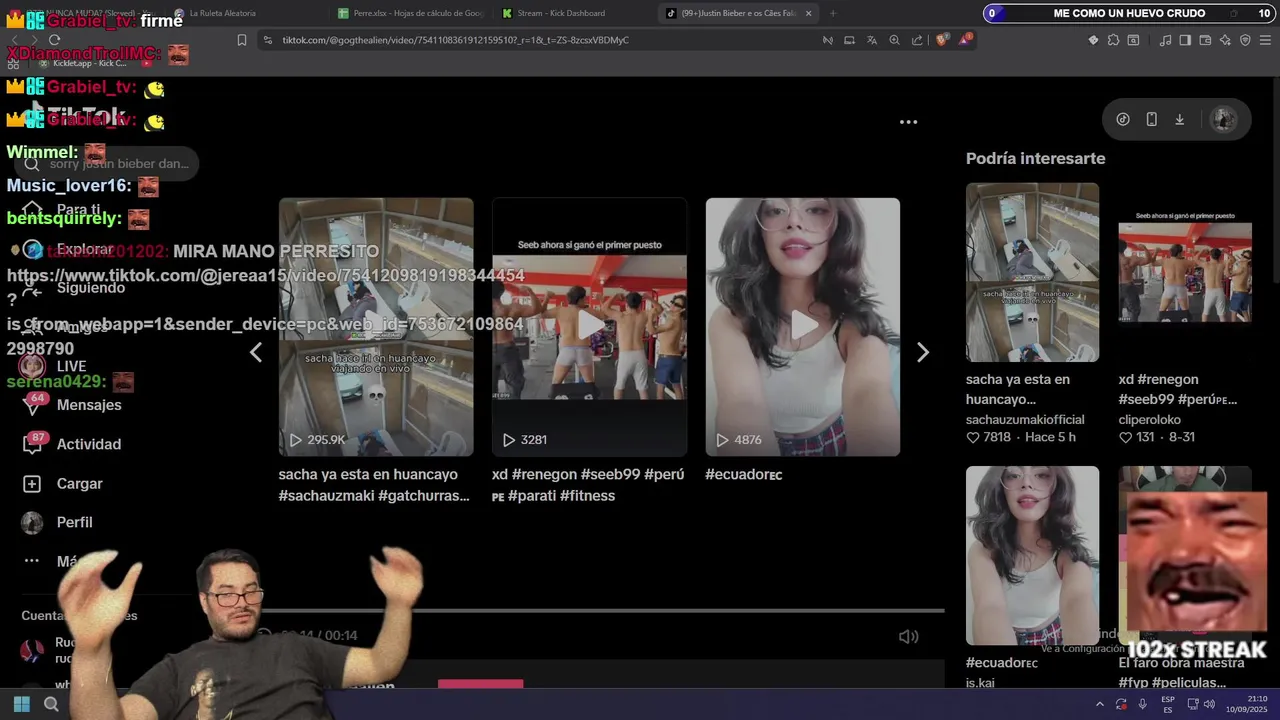1280x720 pixels.
Task: Toggle the video volume speaker icon
Action: (x=908, y=636)
